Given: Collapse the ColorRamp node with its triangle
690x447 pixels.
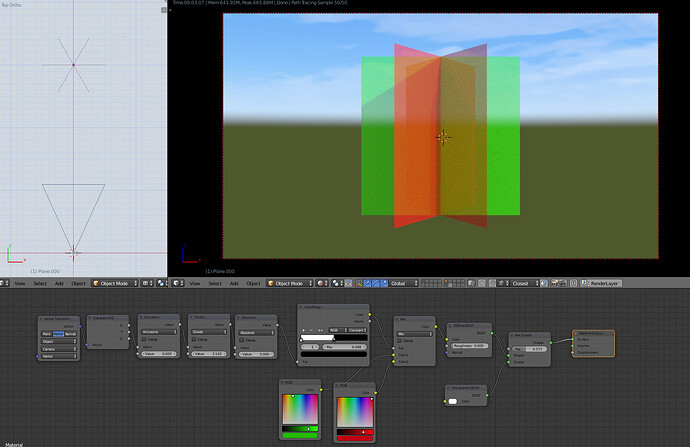Looking at the screenshot, I should tap(301, 307).
